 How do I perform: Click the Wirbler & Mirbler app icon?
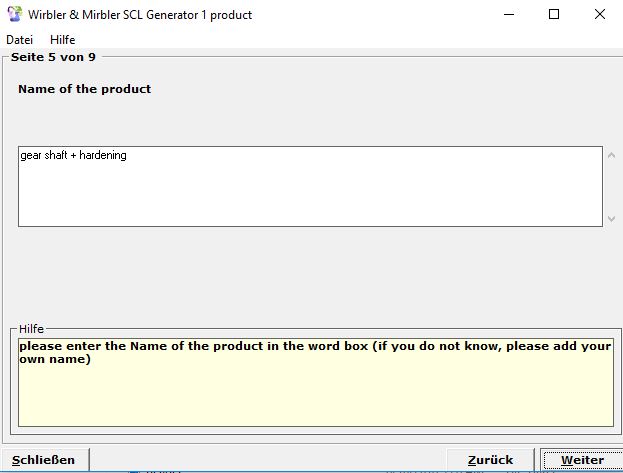[x=14, y=15]
